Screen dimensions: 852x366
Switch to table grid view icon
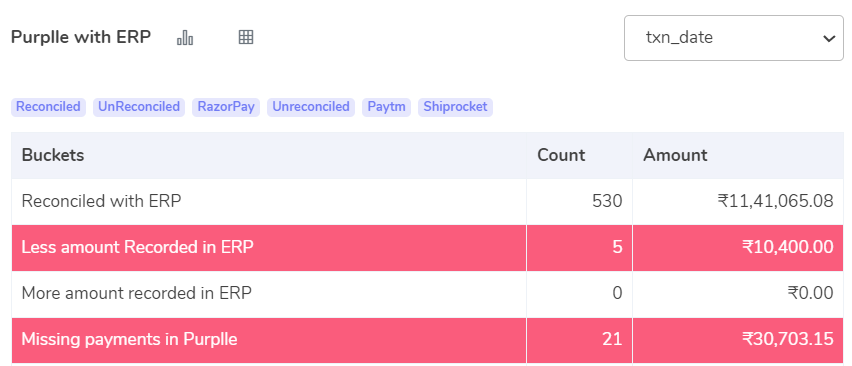(246, 37)
